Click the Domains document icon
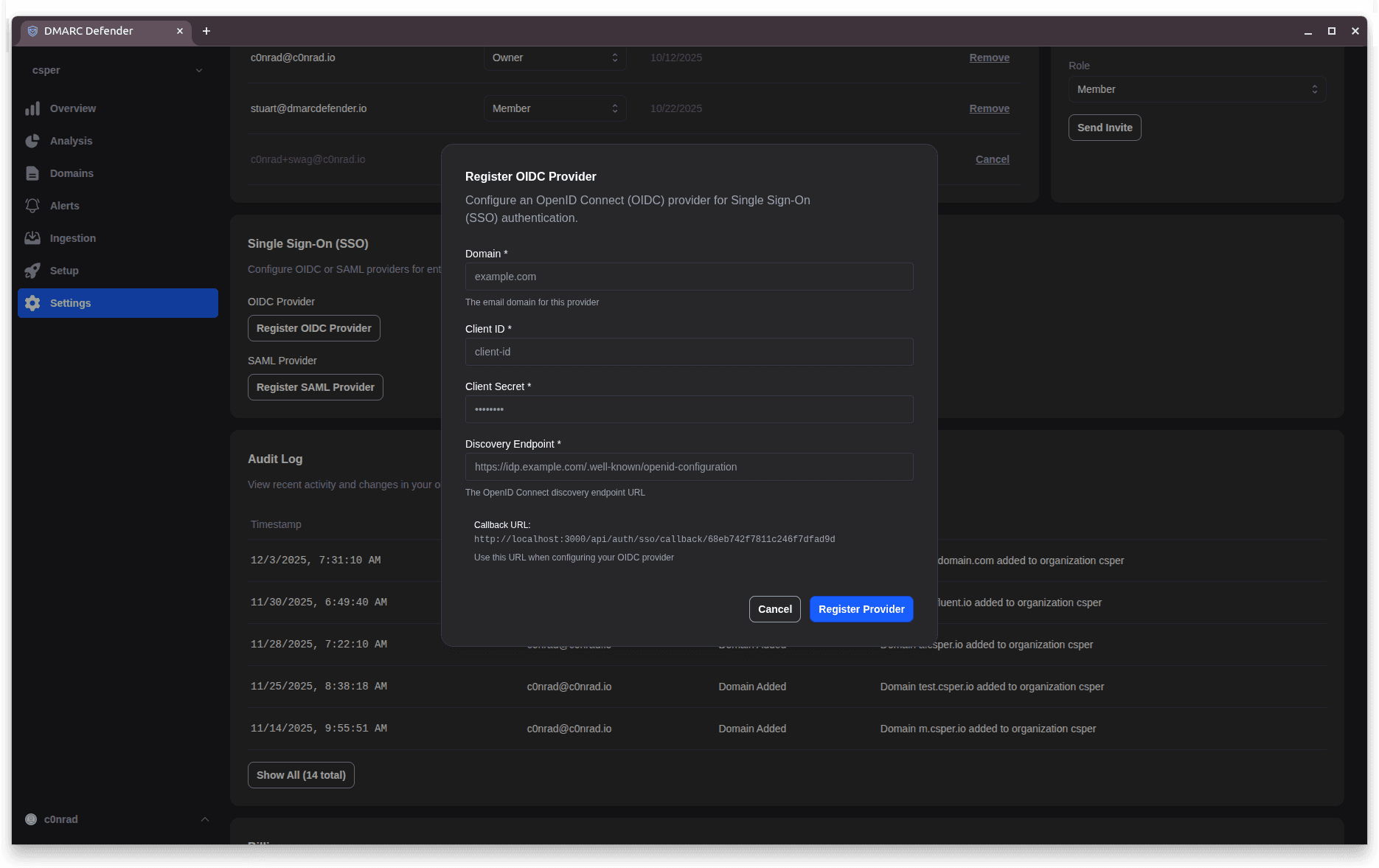The image size is (1379, 868). coord(32,173)
